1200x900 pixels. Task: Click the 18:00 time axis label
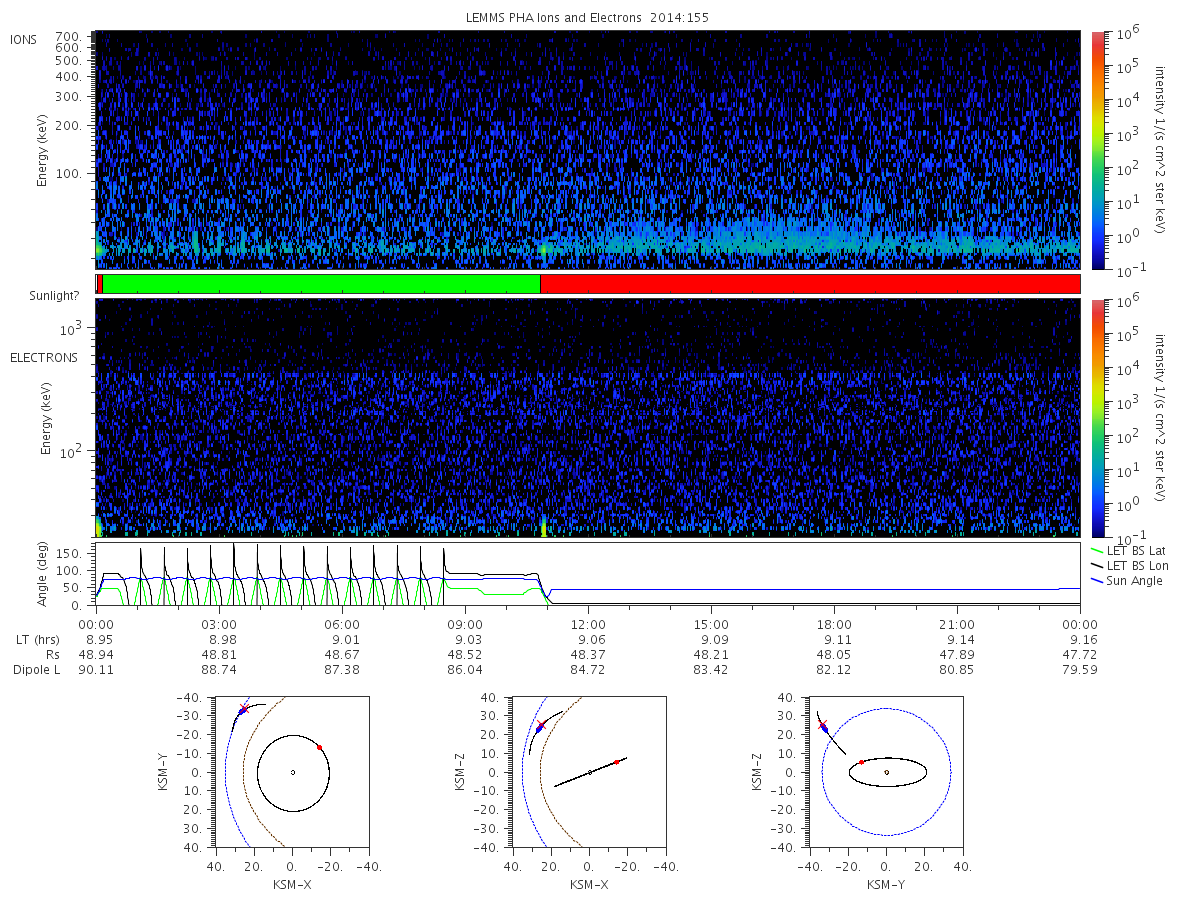834,623
